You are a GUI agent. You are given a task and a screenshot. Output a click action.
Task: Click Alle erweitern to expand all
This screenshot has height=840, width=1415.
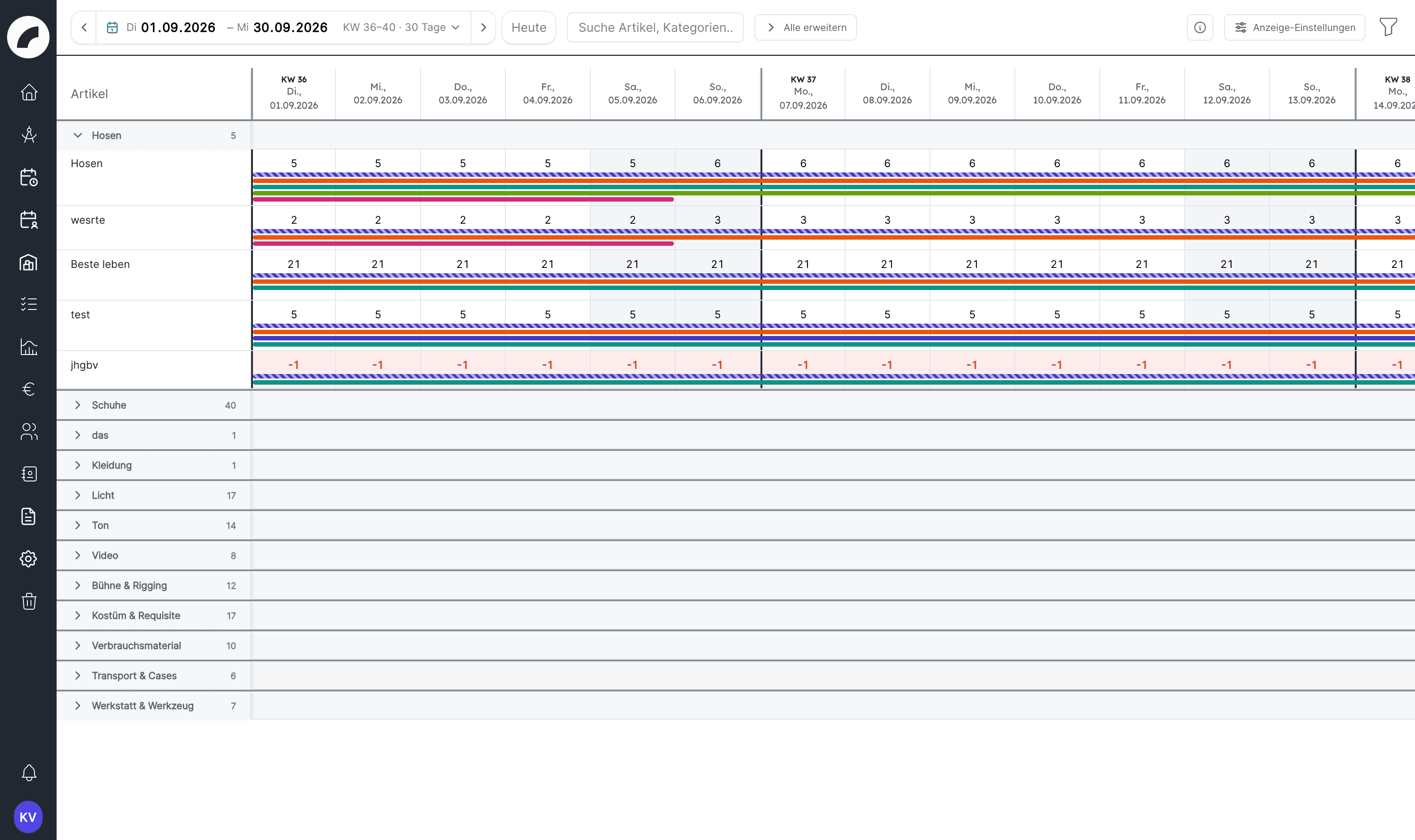tap(805, 27)
